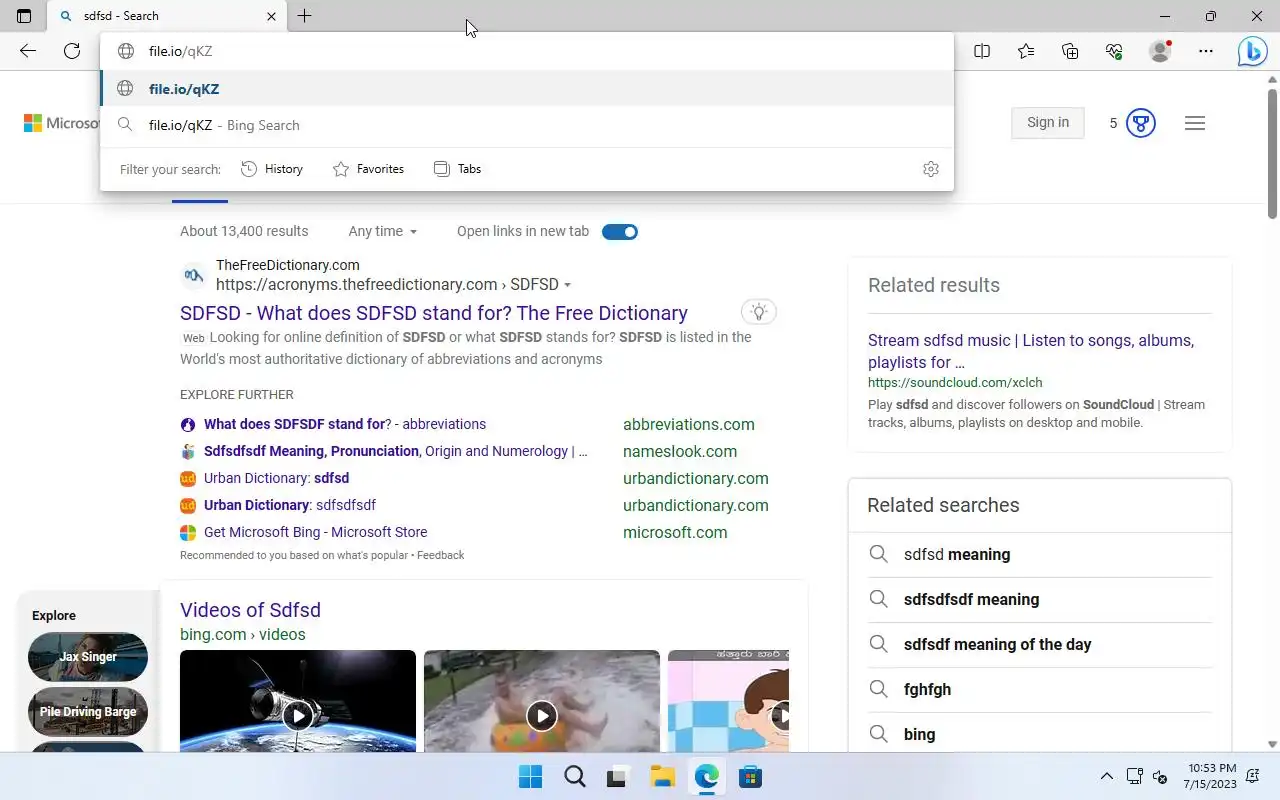
Task: Close the sdfsd - Search tab
Action: pos(271,16)
